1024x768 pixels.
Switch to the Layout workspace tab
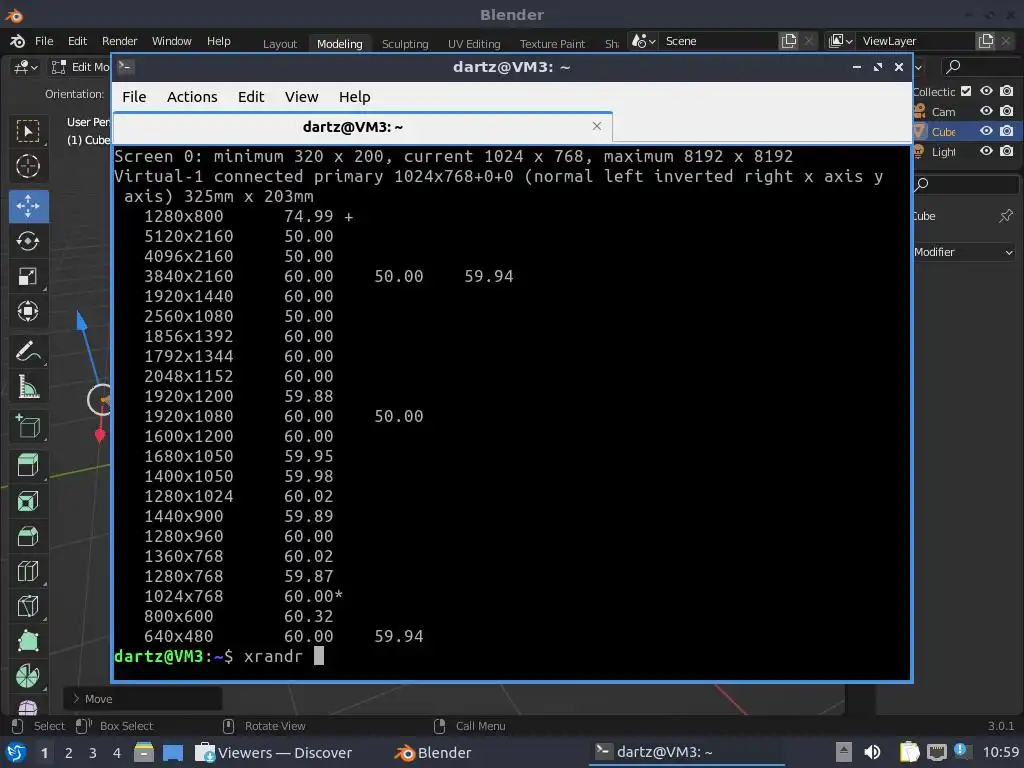[280, 44]
